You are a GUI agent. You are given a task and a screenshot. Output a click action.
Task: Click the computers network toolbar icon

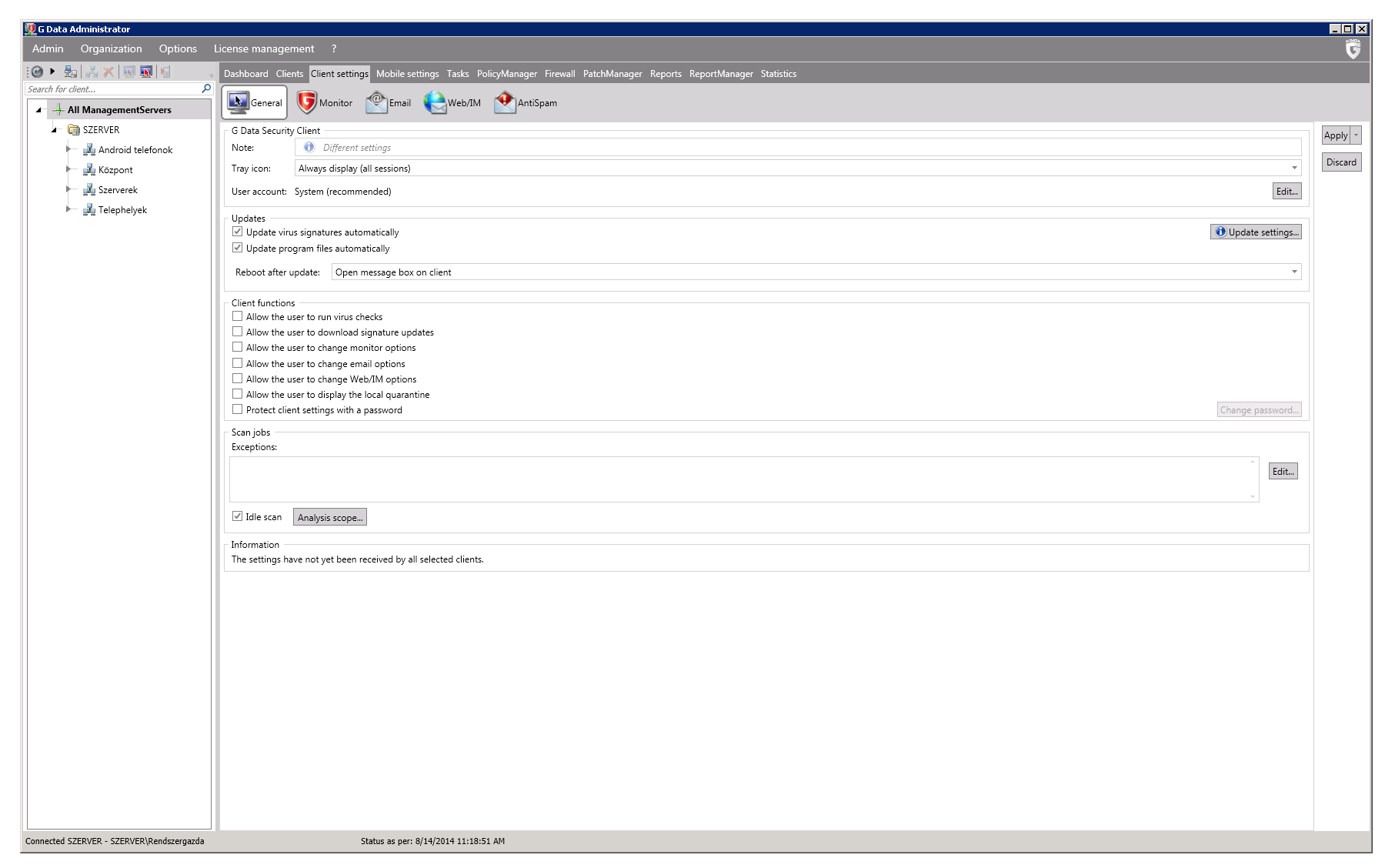coord(71,72)
